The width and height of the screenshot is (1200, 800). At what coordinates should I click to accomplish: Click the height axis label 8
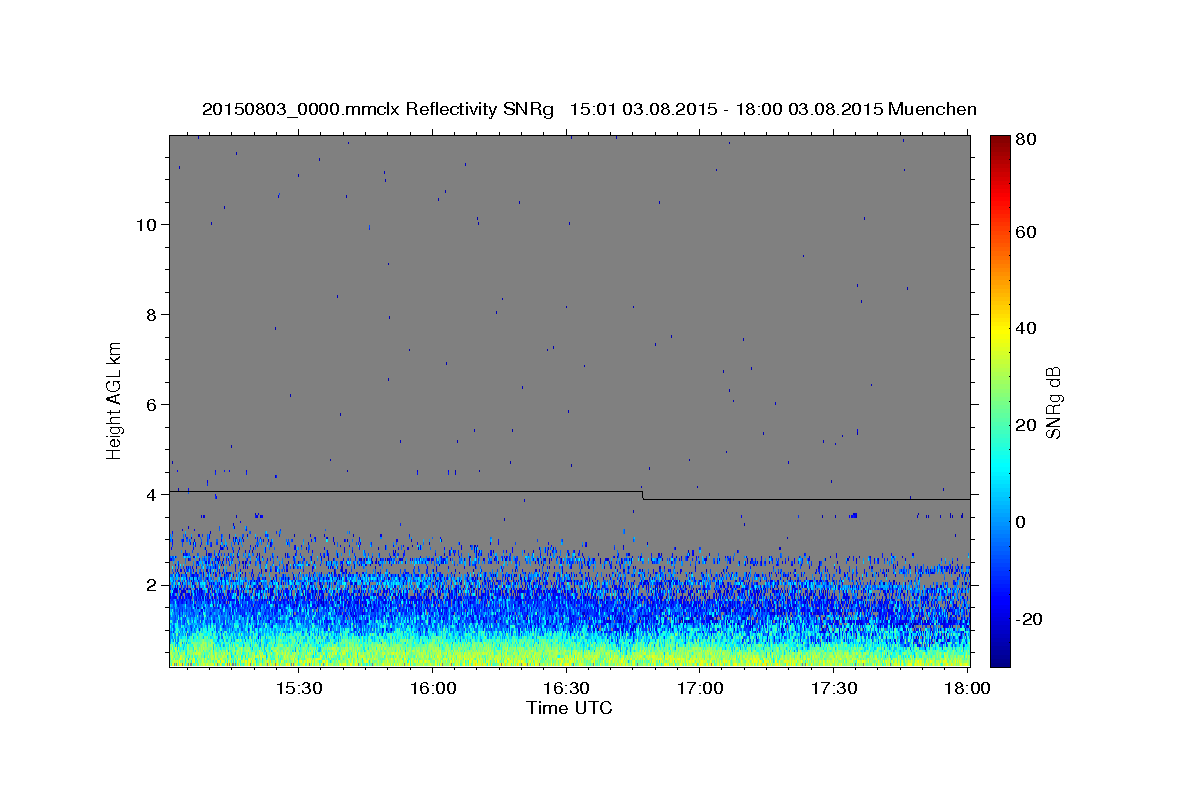(x=150, y=315)
